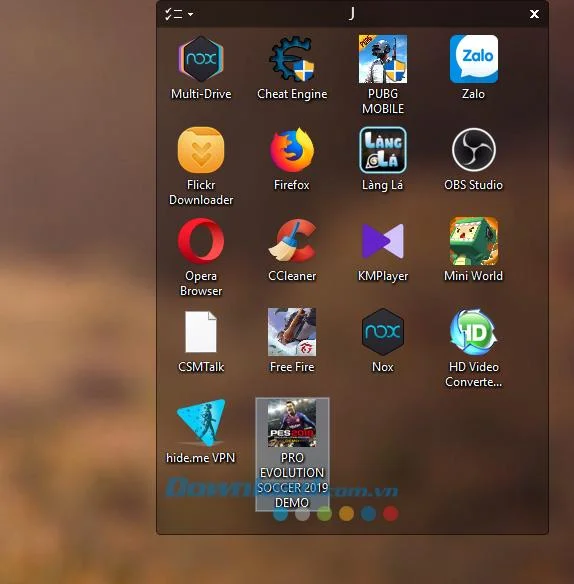The image size is (574, 584).
Task: Open the Multi-Drive Nox icon
Action: coord(201,59)
